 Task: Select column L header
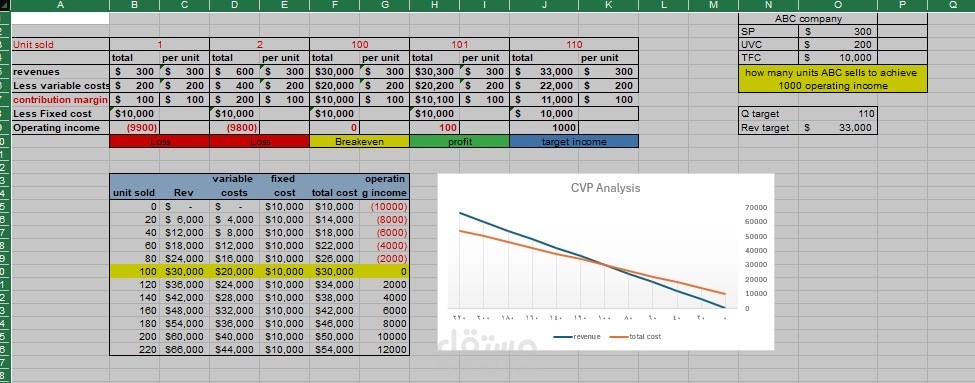coord(663,5)
